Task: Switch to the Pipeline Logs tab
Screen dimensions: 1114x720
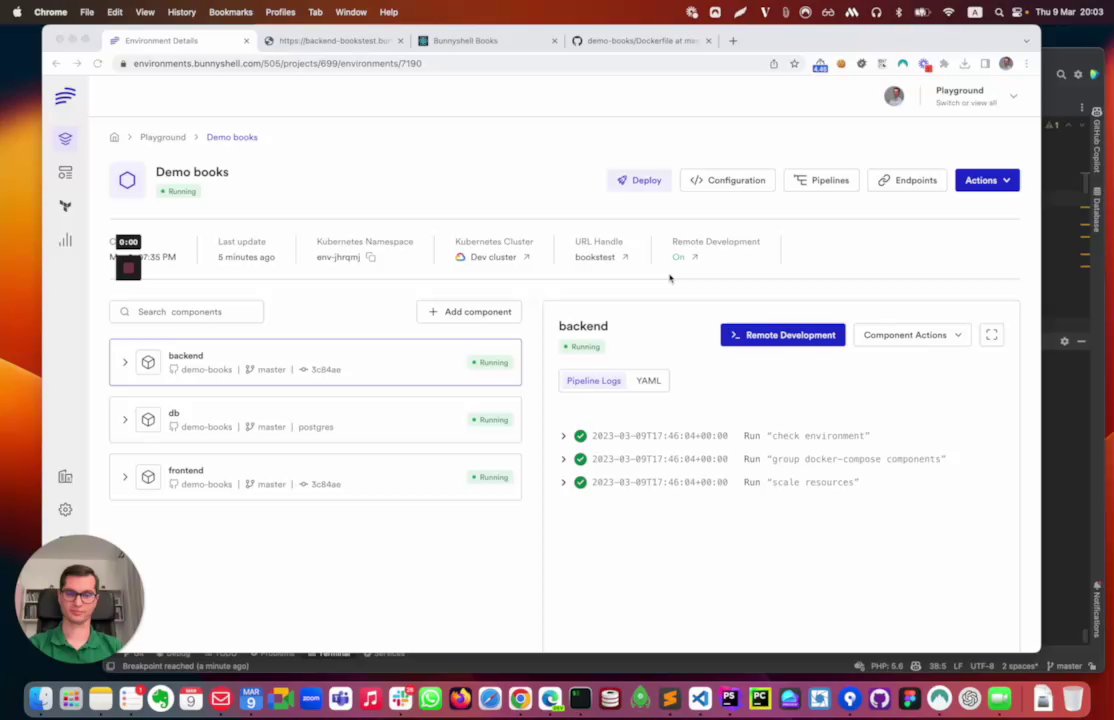Action: pyautogui.click(x=593, y=381)
